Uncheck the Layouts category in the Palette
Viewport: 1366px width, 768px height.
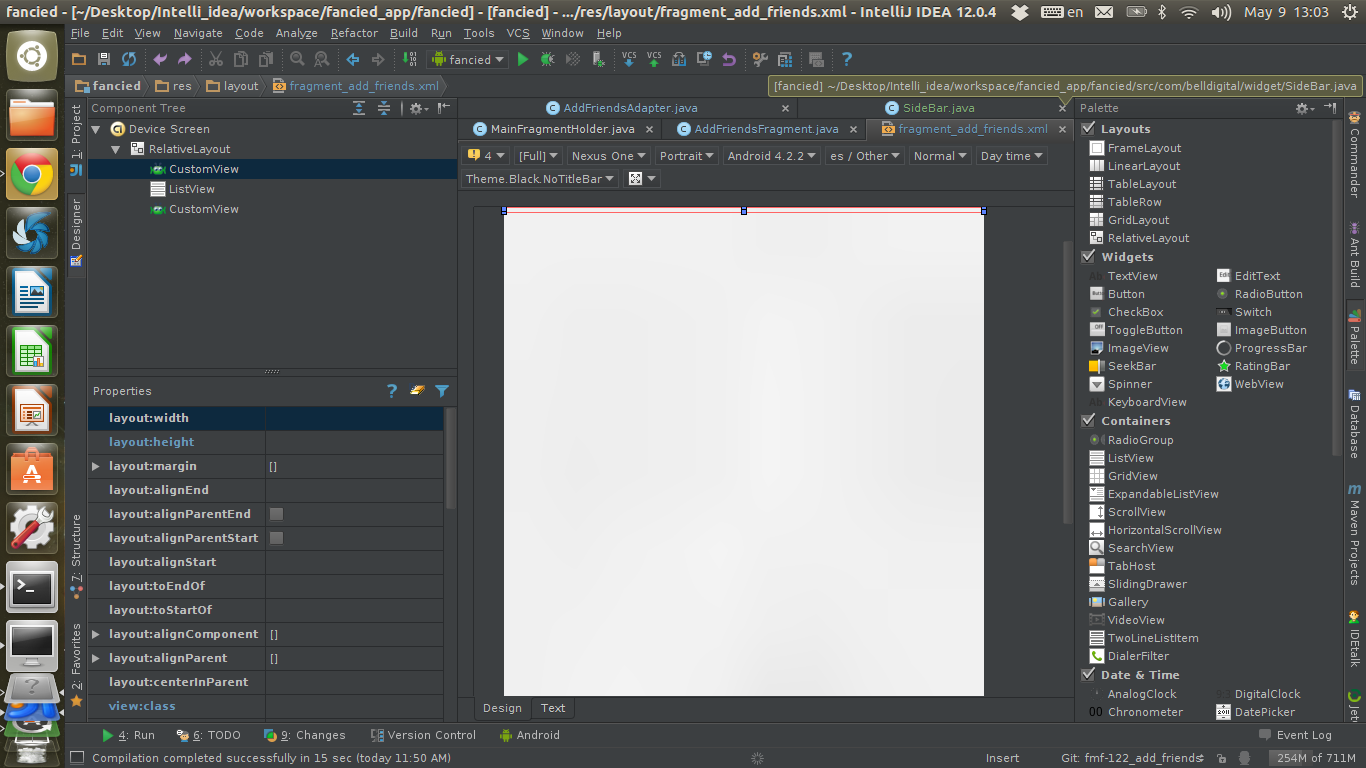coord(1089,128)
